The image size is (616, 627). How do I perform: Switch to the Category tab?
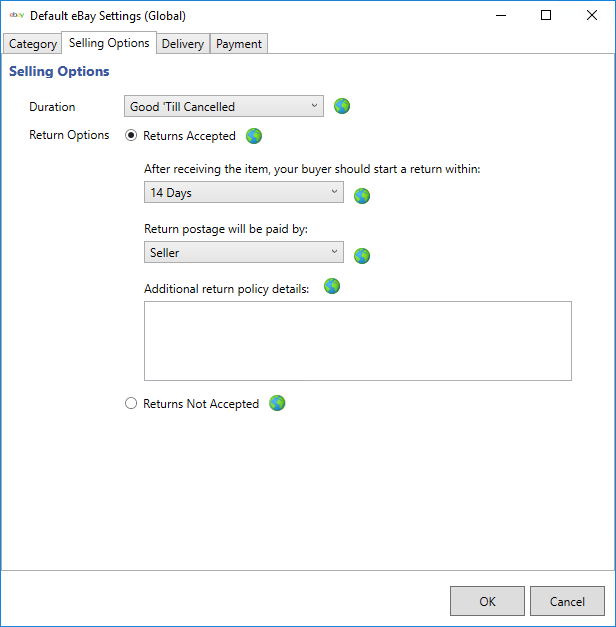coord(33,44)
